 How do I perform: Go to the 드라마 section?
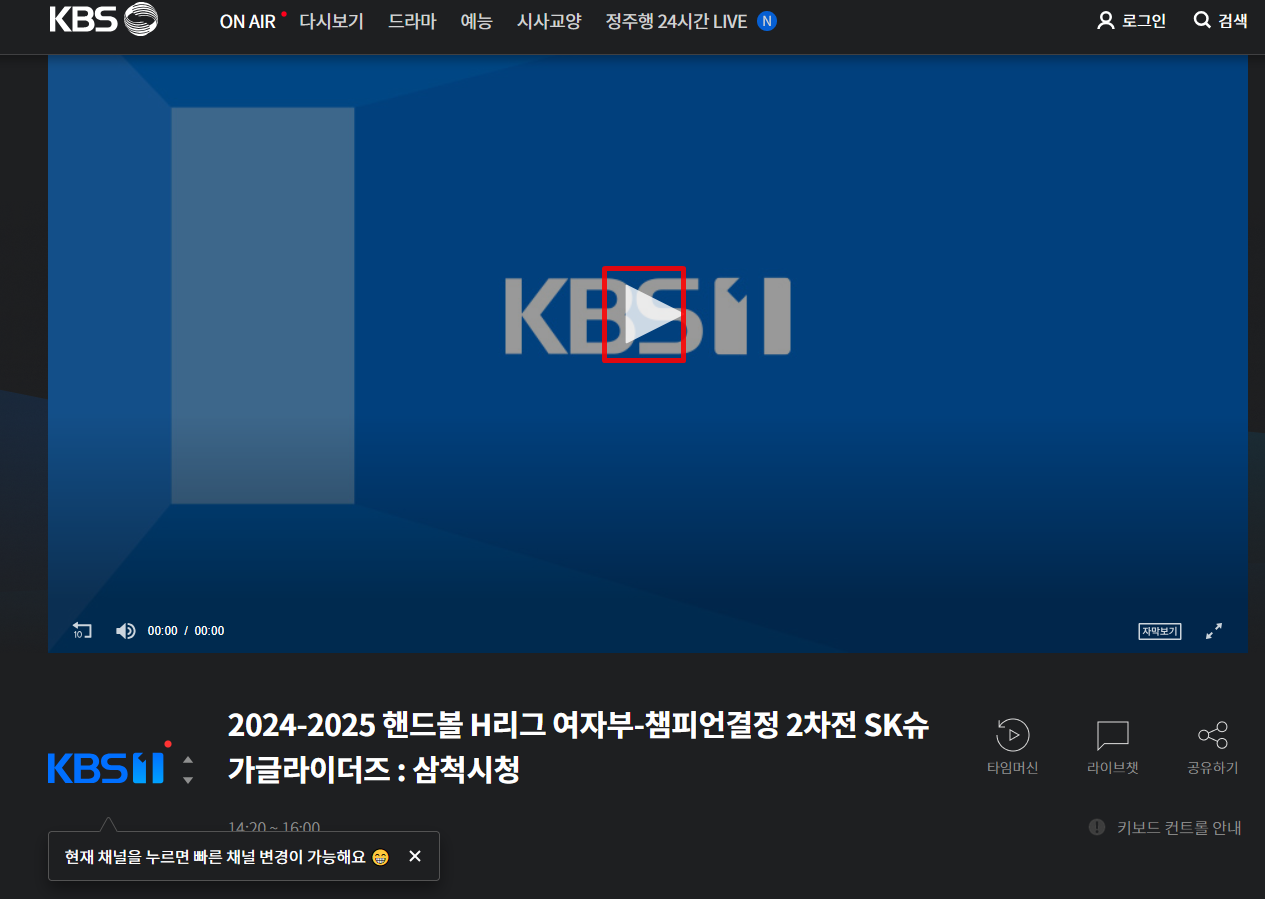pos(412,21)
